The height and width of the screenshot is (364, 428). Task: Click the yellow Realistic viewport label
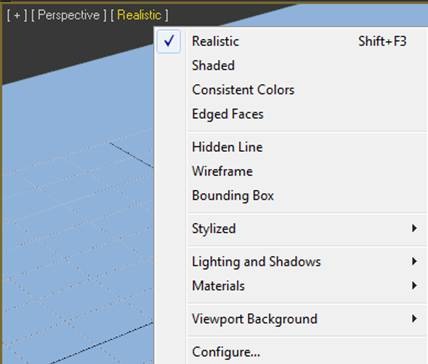click(139, 15)
